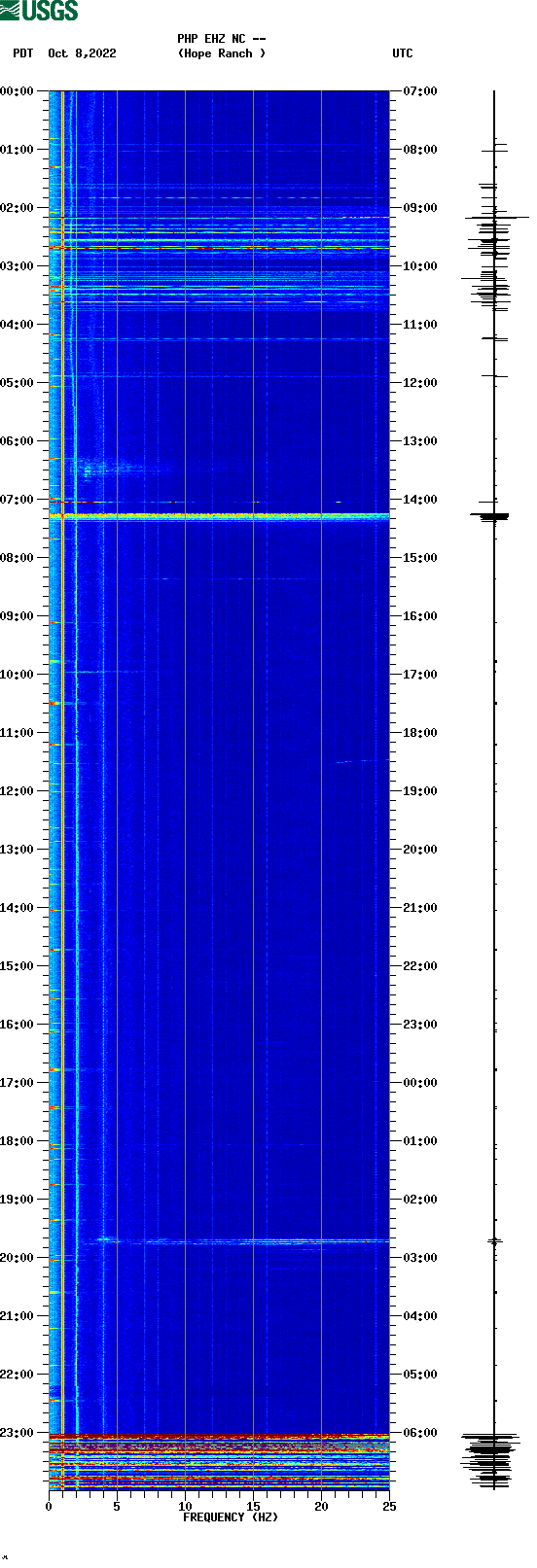Click the UTC time label '06:00'
The height and width of the screenshot is (1568, 537).
(420, 1433)
